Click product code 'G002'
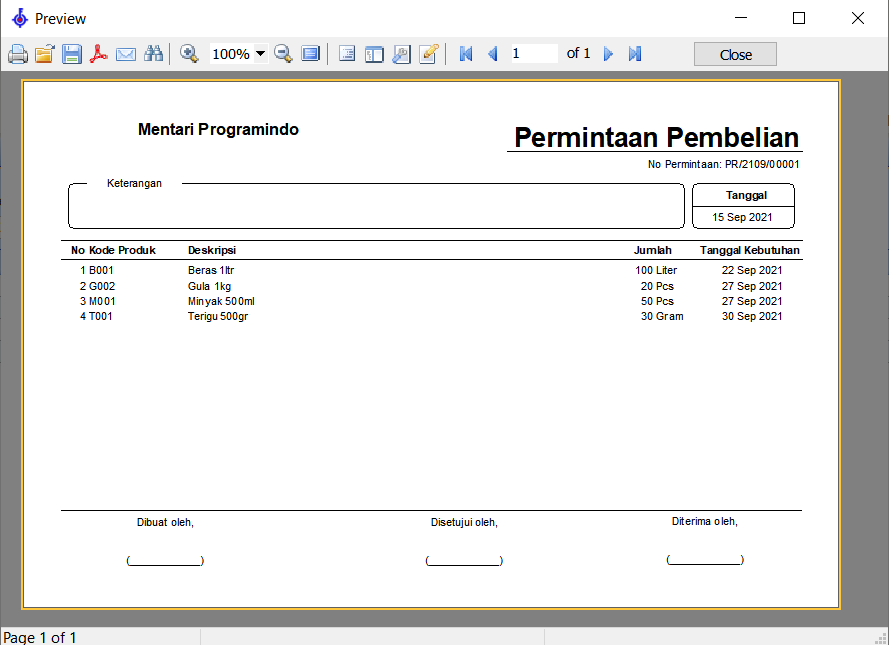This screenshot has width=889, height=645. tap(102, 286)
